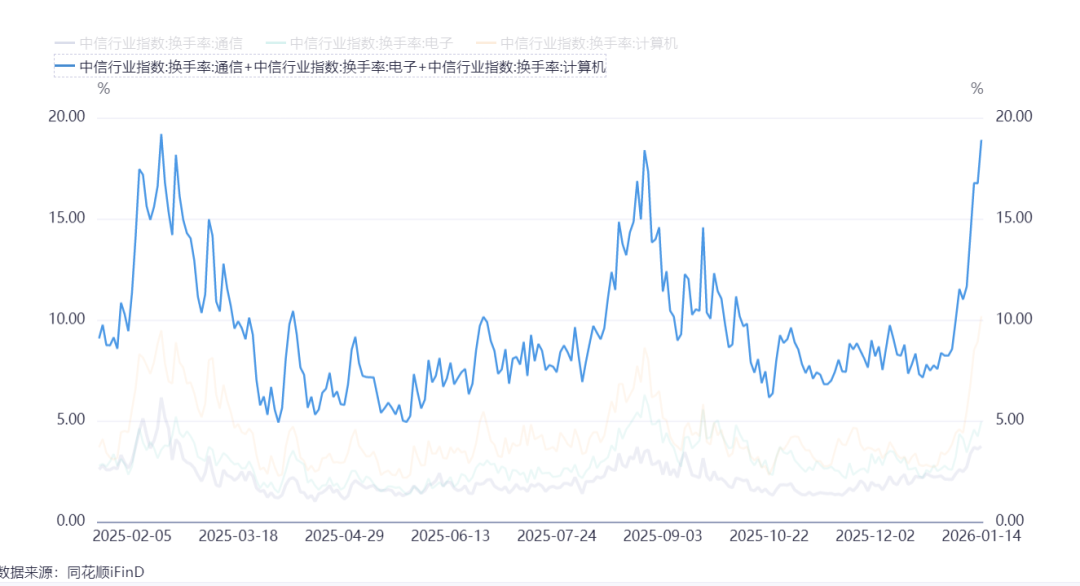Select the right axis 10.00 value
This screenshot has width=1080, height=586.
point(1014,319)
